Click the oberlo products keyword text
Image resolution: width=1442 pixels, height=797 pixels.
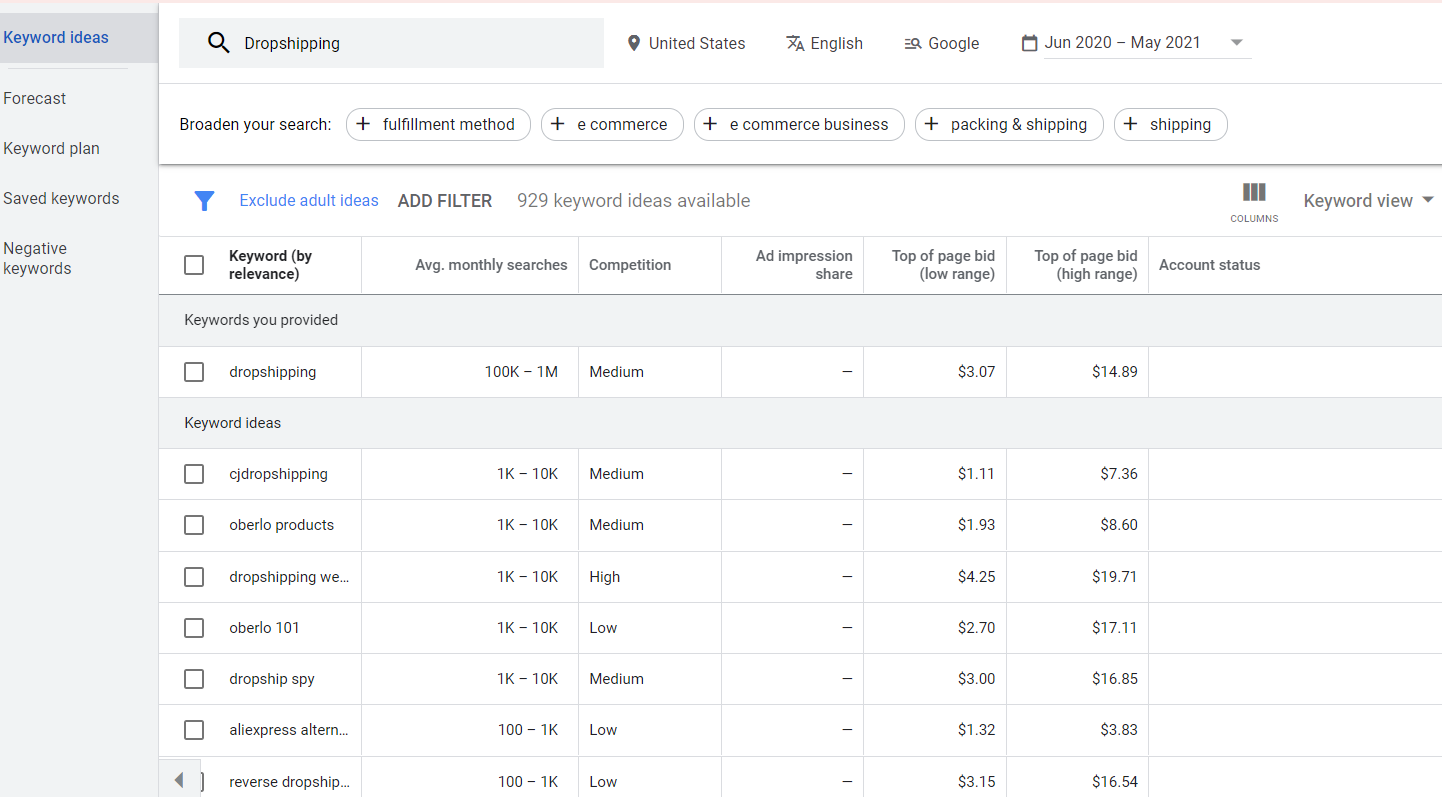[281, 525]
